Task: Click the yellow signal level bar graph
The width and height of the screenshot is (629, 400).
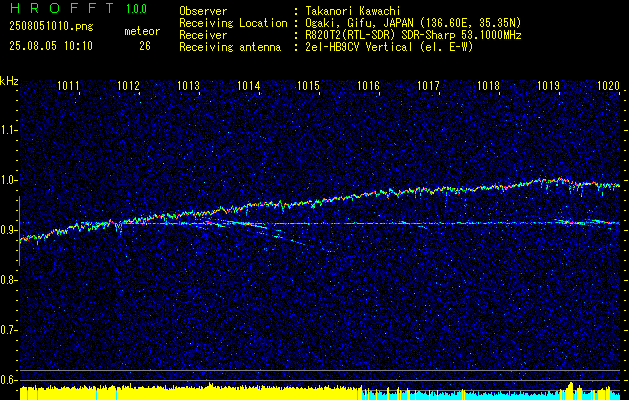Action: tap(191, 392)
